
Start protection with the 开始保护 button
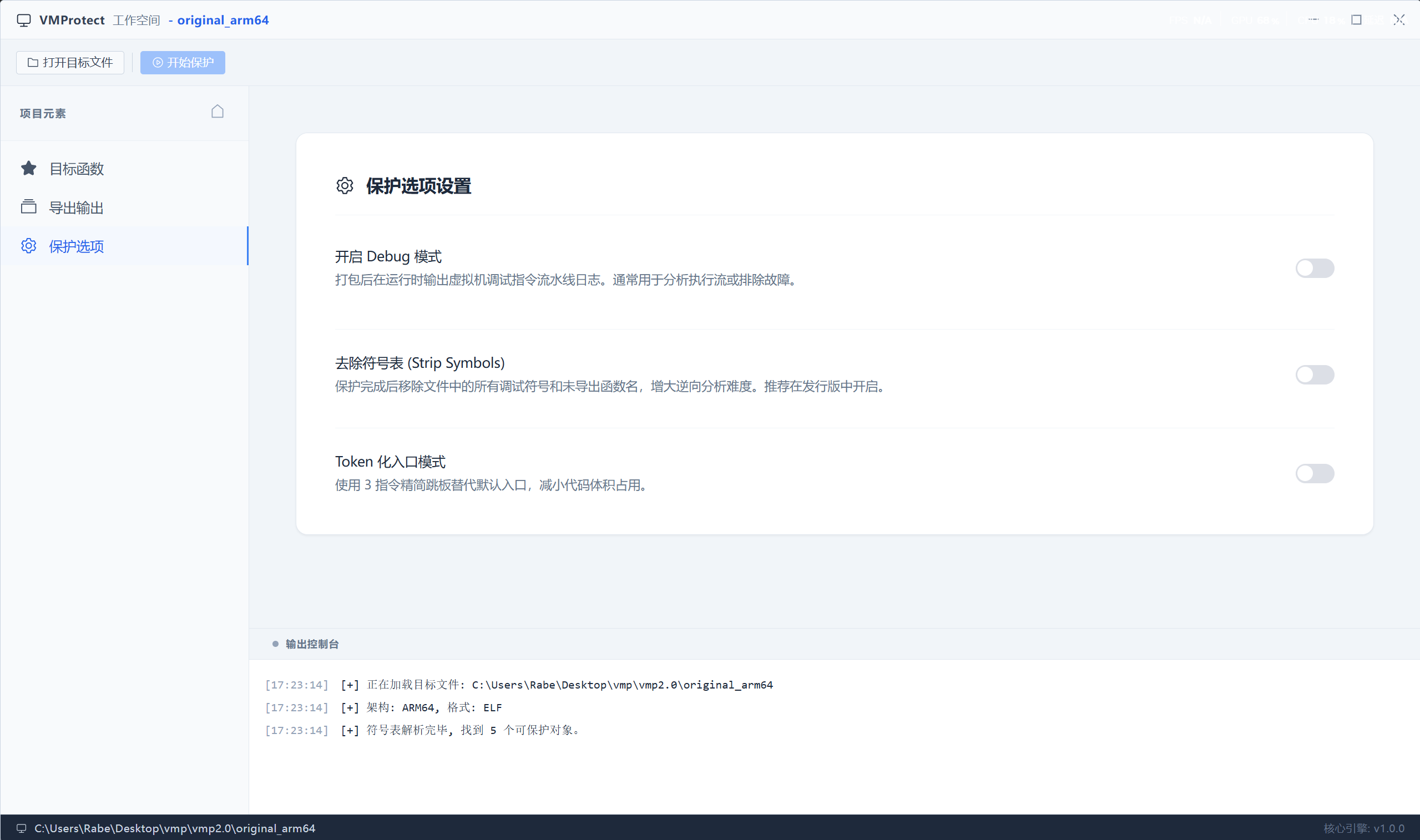pyautogui.click(x=183, y=62)
